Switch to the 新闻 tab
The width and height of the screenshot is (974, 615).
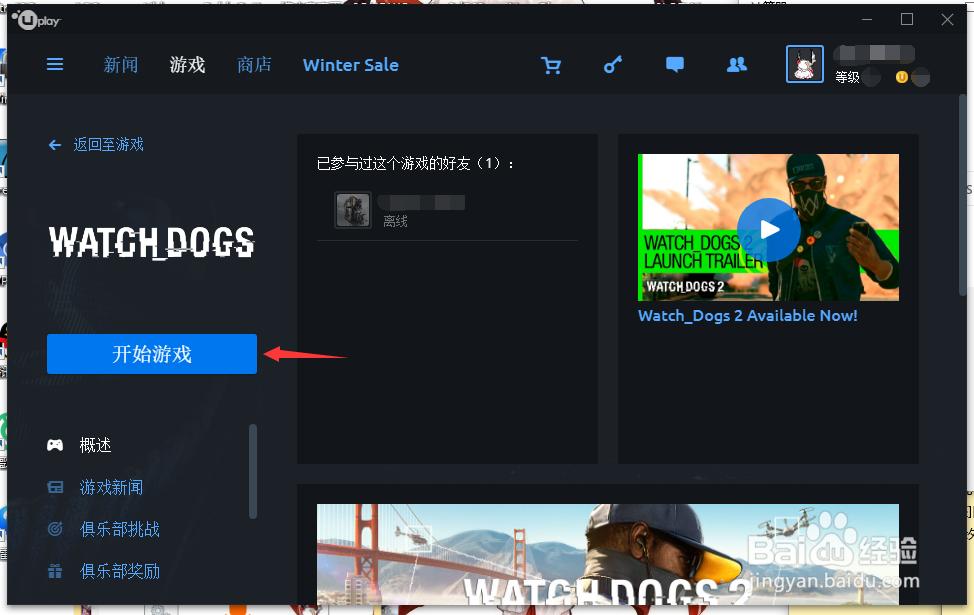[x=120, y=64]
